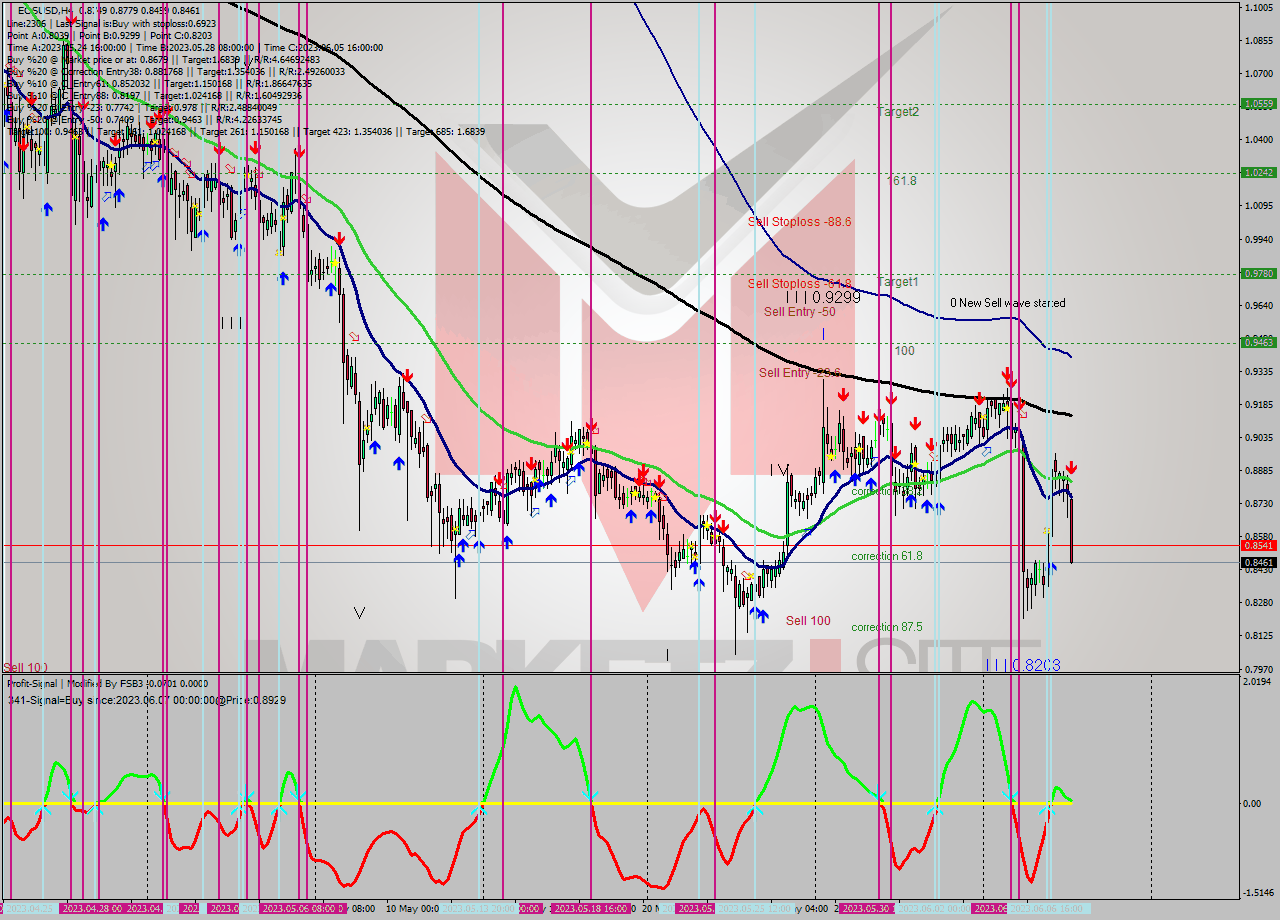Click the red sell arrow at latest candle
Image resolution: width=1280 pixels, height=920 pixels.
[1071, 467]
